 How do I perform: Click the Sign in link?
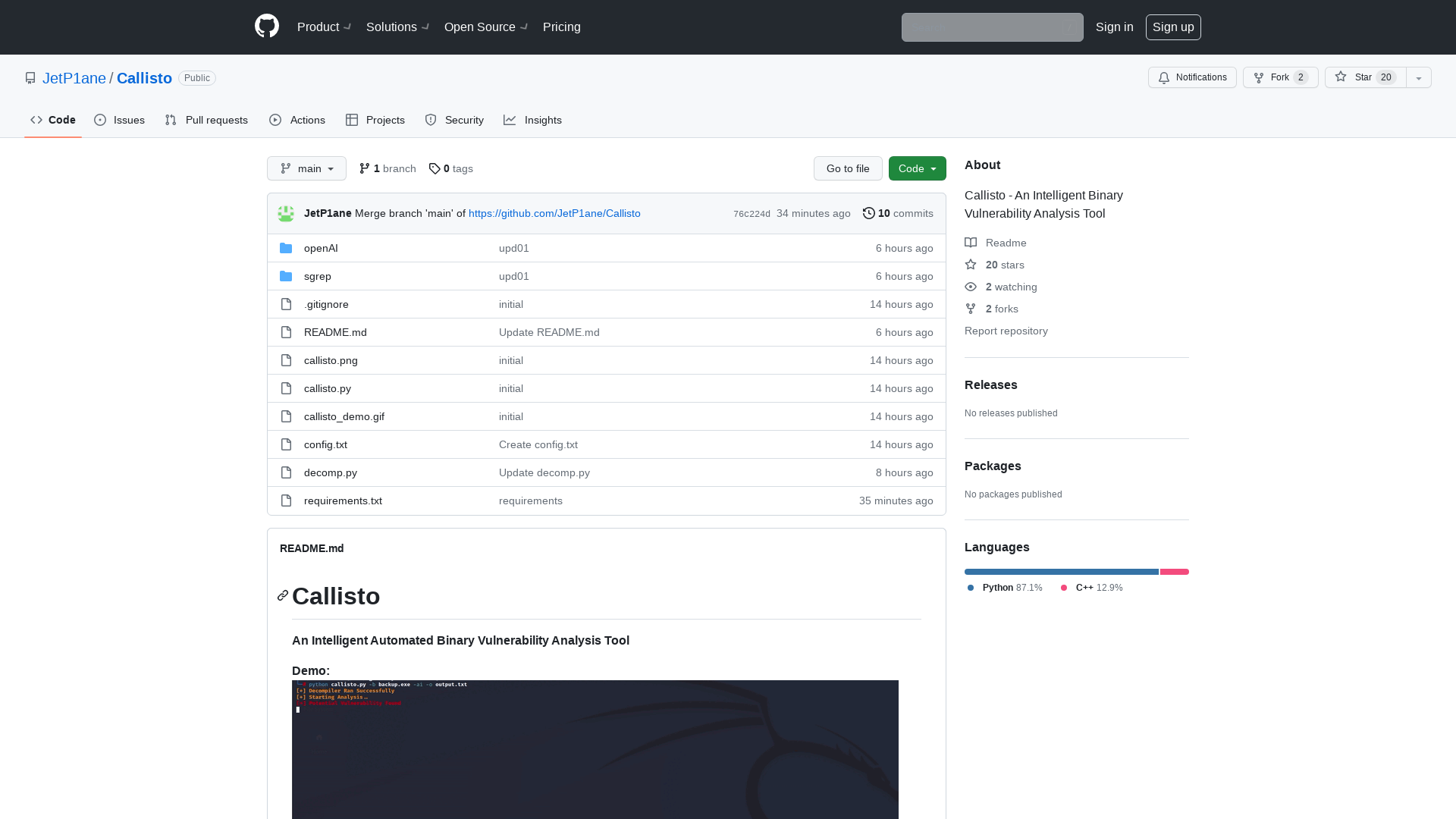[x=1115, y=27]
